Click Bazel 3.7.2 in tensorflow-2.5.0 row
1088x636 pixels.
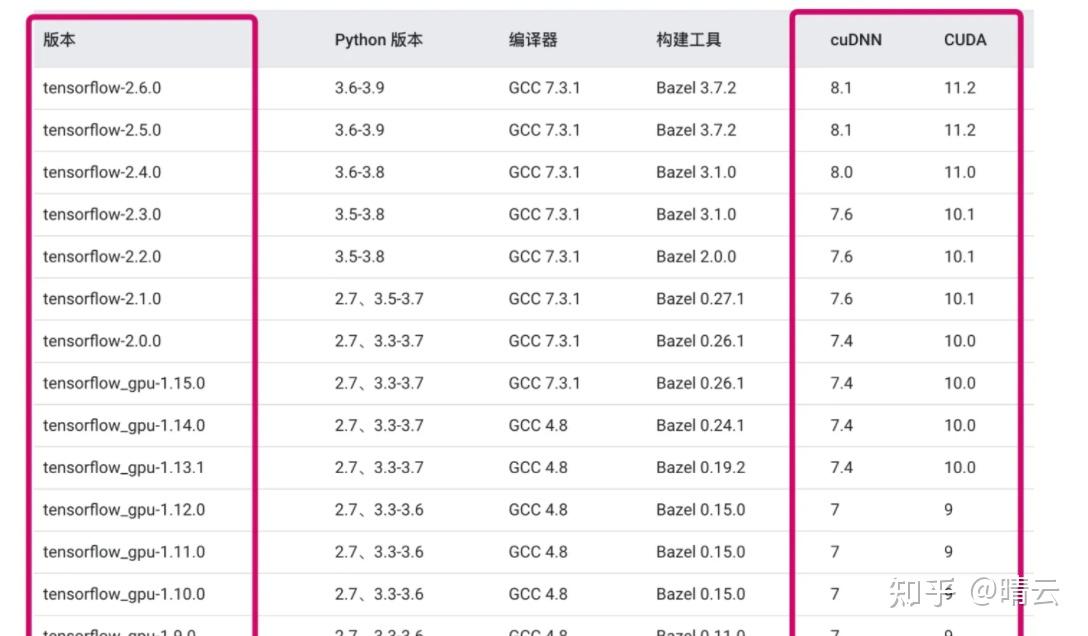coord(696,130)
